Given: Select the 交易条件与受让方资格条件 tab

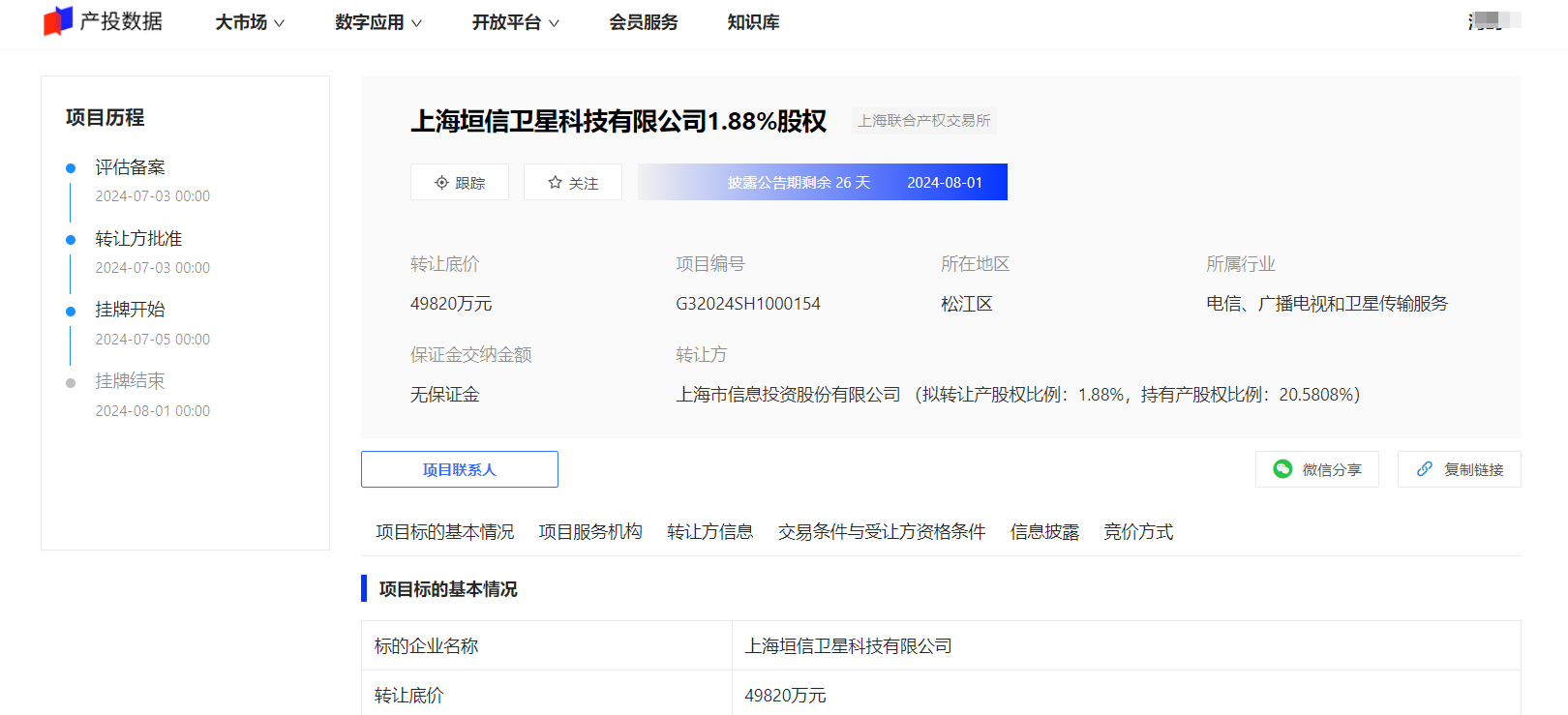Looking at the screenshot, I should pyautogui.click(x=881, y=532).
